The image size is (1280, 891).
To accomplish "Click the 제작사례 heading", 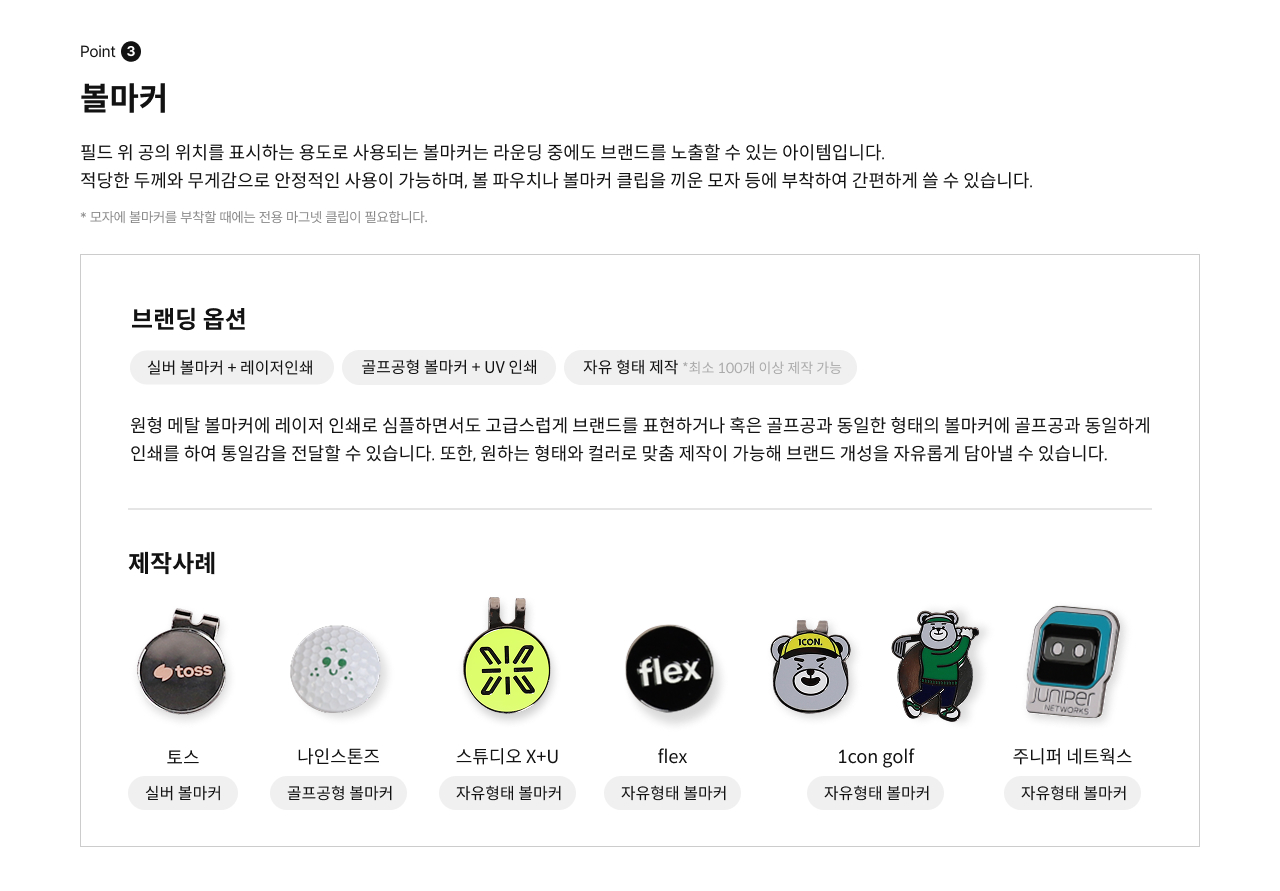I will click(172, 563).
